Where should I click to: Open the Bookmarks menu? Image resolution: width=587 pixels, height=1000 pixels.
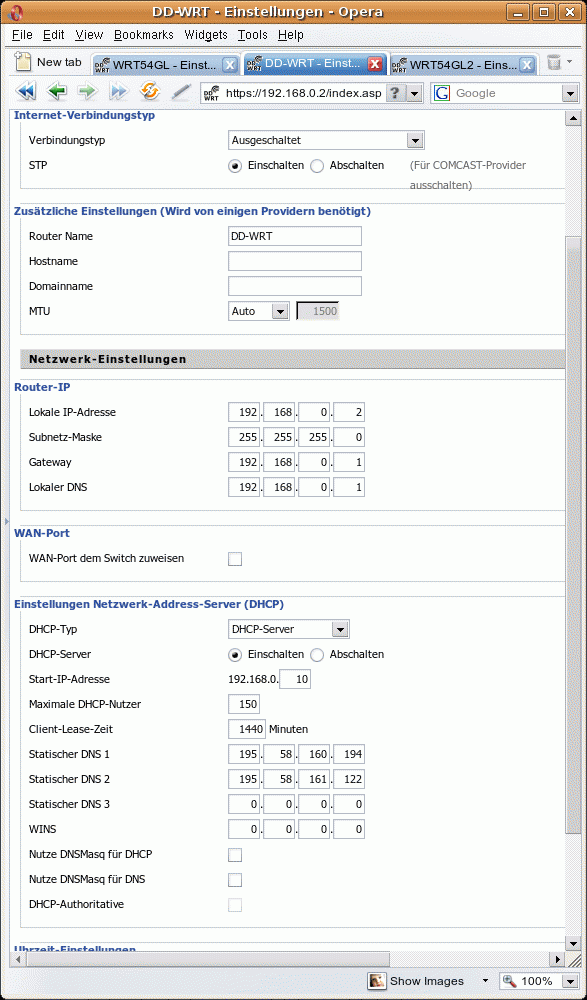(144, 35)
